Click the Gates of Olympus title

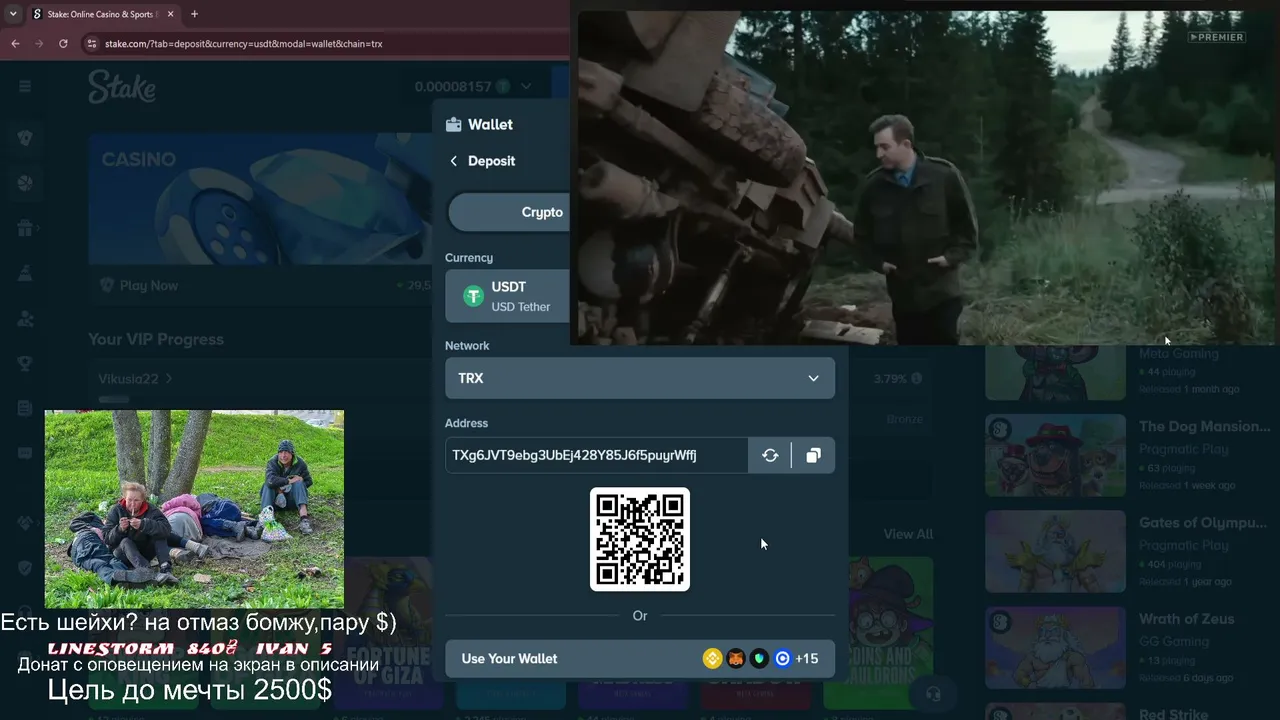tap(1204, 523)
